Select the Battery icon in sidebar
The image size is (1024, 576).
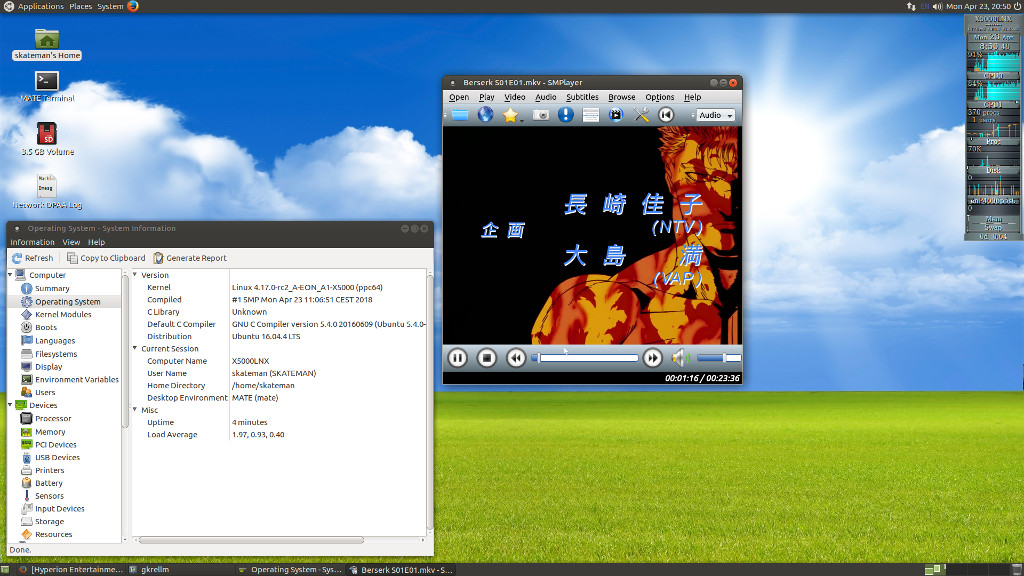pyautogui.click(x=27, y=483)
